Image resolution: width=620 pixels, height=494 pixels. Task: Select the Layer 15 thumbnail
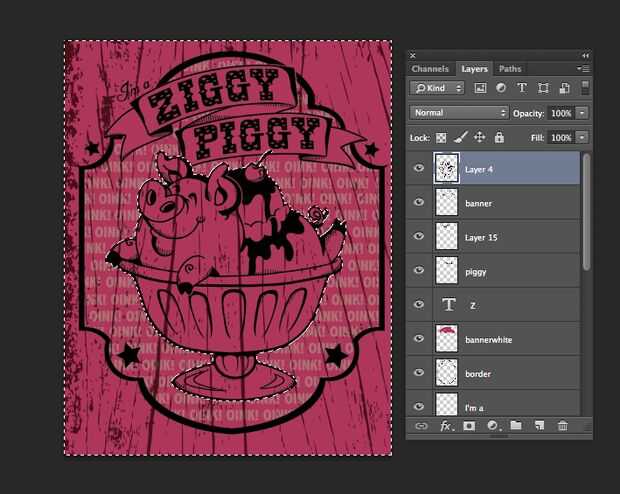click(x=446, y=236)
